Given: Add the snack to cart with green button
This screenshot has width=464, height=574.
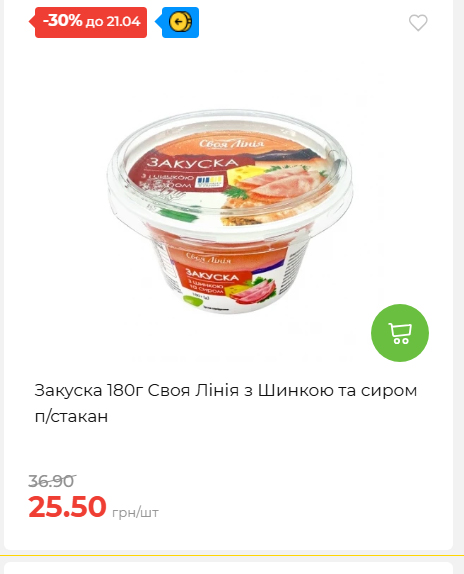Looking at the screenshot, I should tap(400, 333).
